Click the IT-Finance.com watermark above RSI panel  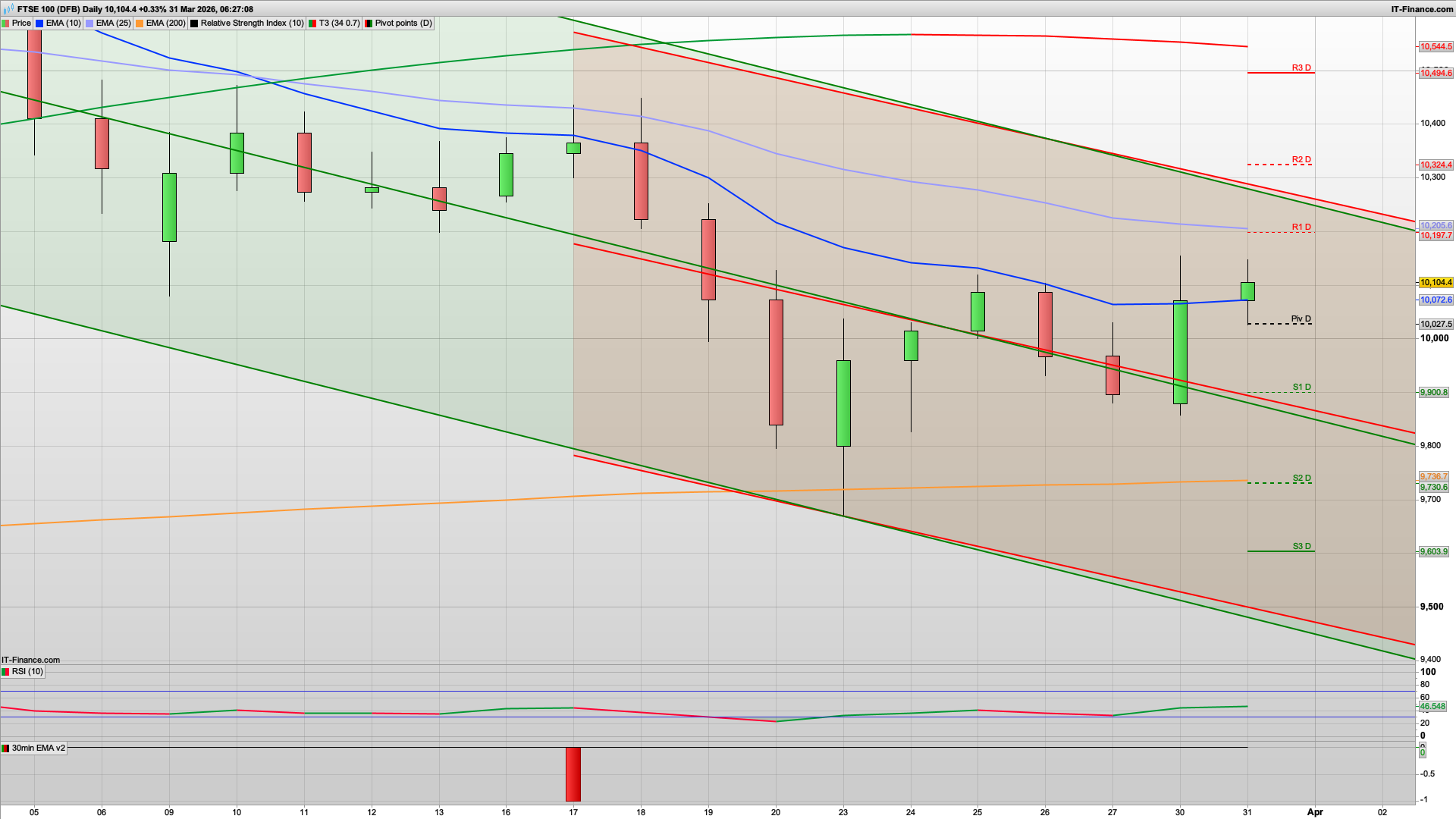click(30, 660)
